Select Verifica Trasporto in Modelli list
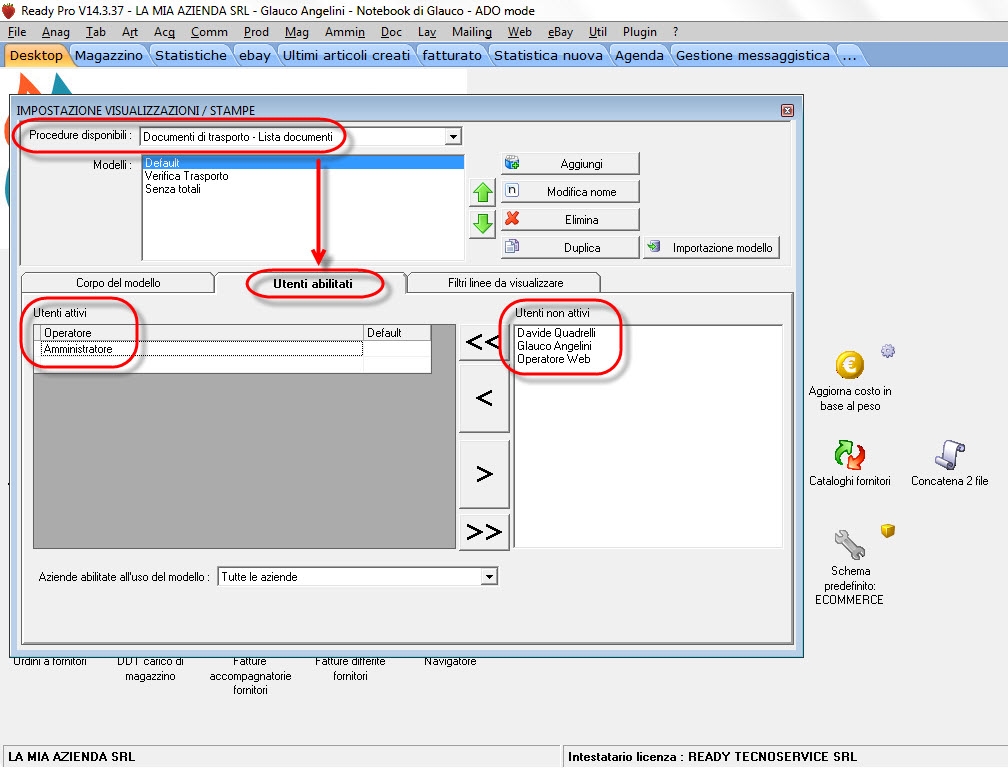 pos(303,175)
